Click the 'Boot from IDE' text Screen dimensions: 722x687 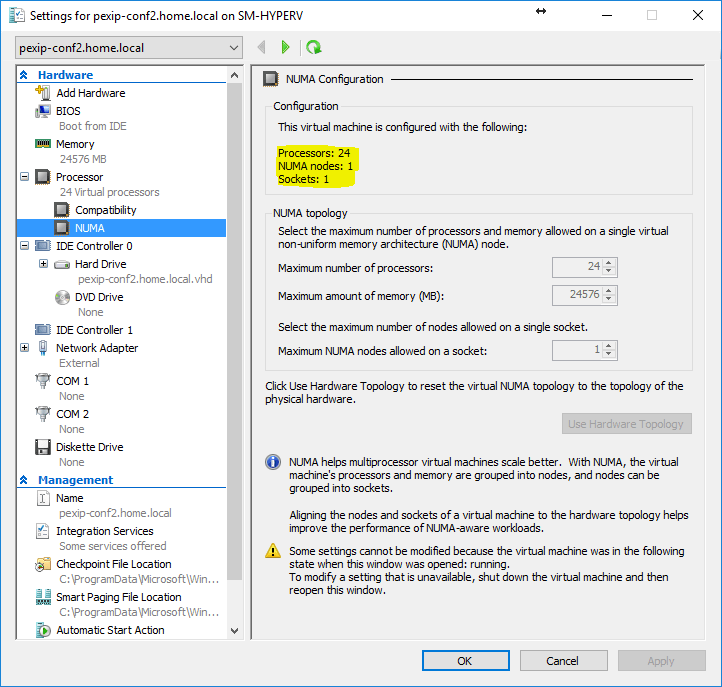pos(93,126)
